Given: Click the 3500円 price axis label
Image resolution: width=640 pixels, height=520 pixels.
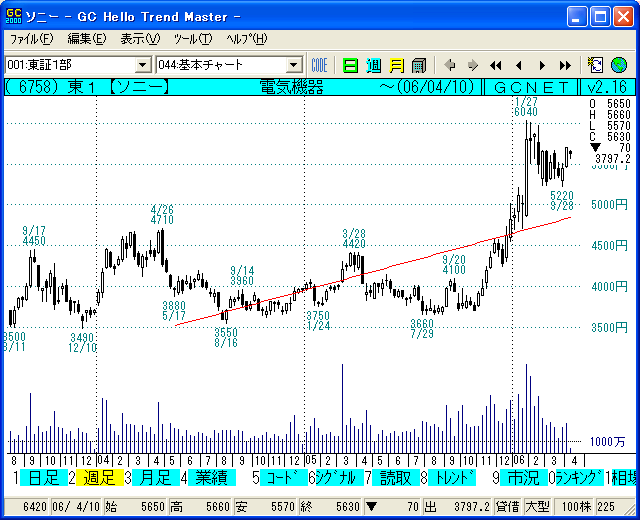Looking at the screenshot, I should pyautogui.click(x=609, y=327).
